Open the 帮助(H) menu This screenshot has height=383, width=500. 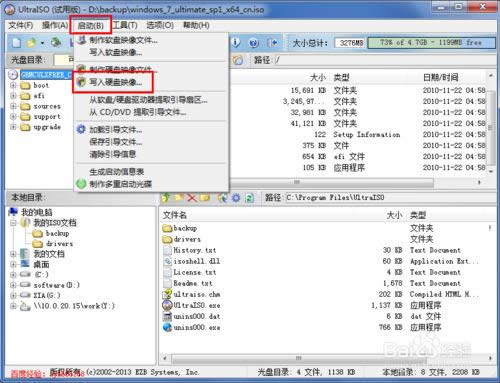point(196,25)
